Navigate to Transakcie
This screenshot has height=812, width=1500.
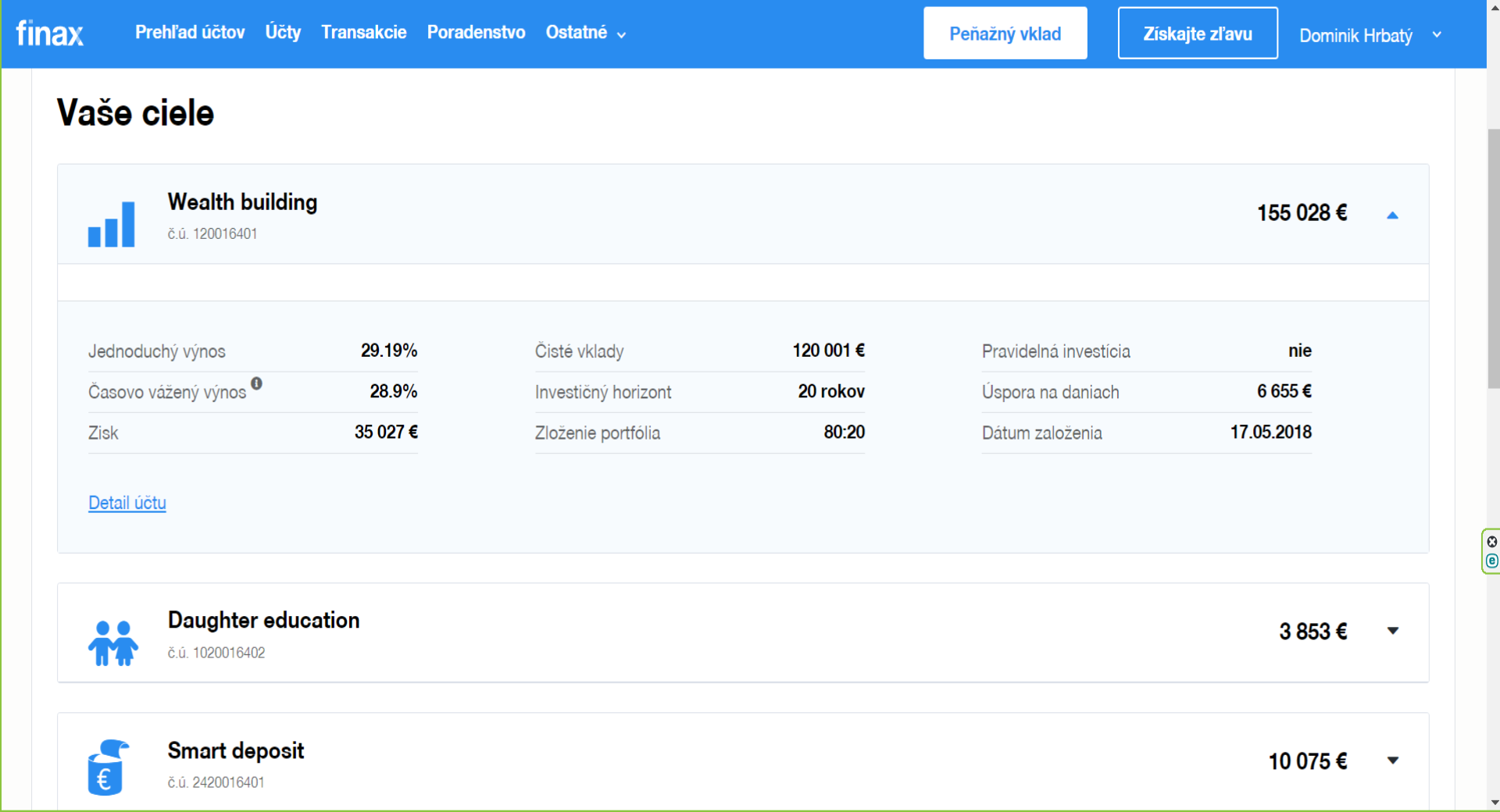(x=363, y=33)
